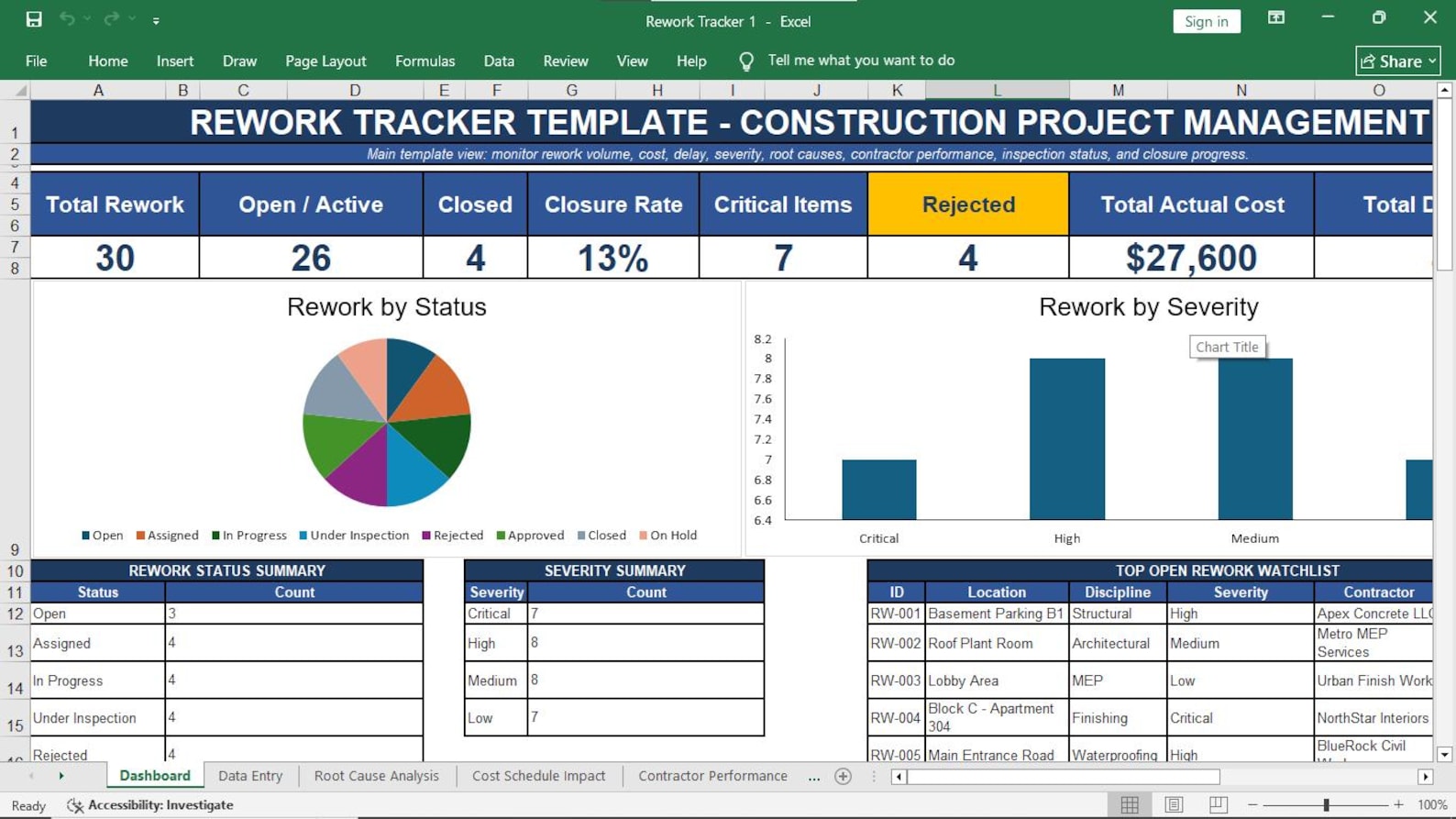
Task: Click Accessibility: Investigate in status bar
Action: pos(160,805)
